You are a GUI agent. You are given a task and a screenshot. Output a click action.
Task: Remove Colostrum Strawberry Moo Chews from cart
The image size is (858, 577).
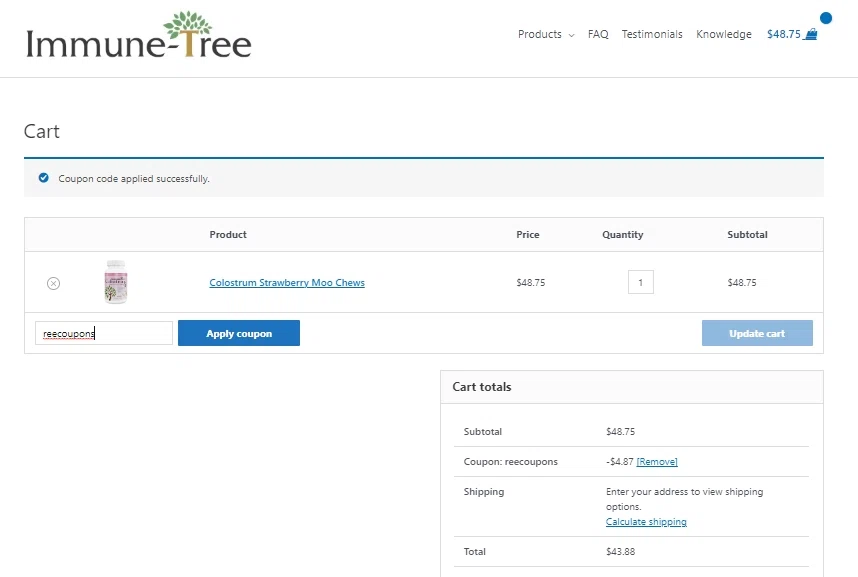tap(53, 283)
